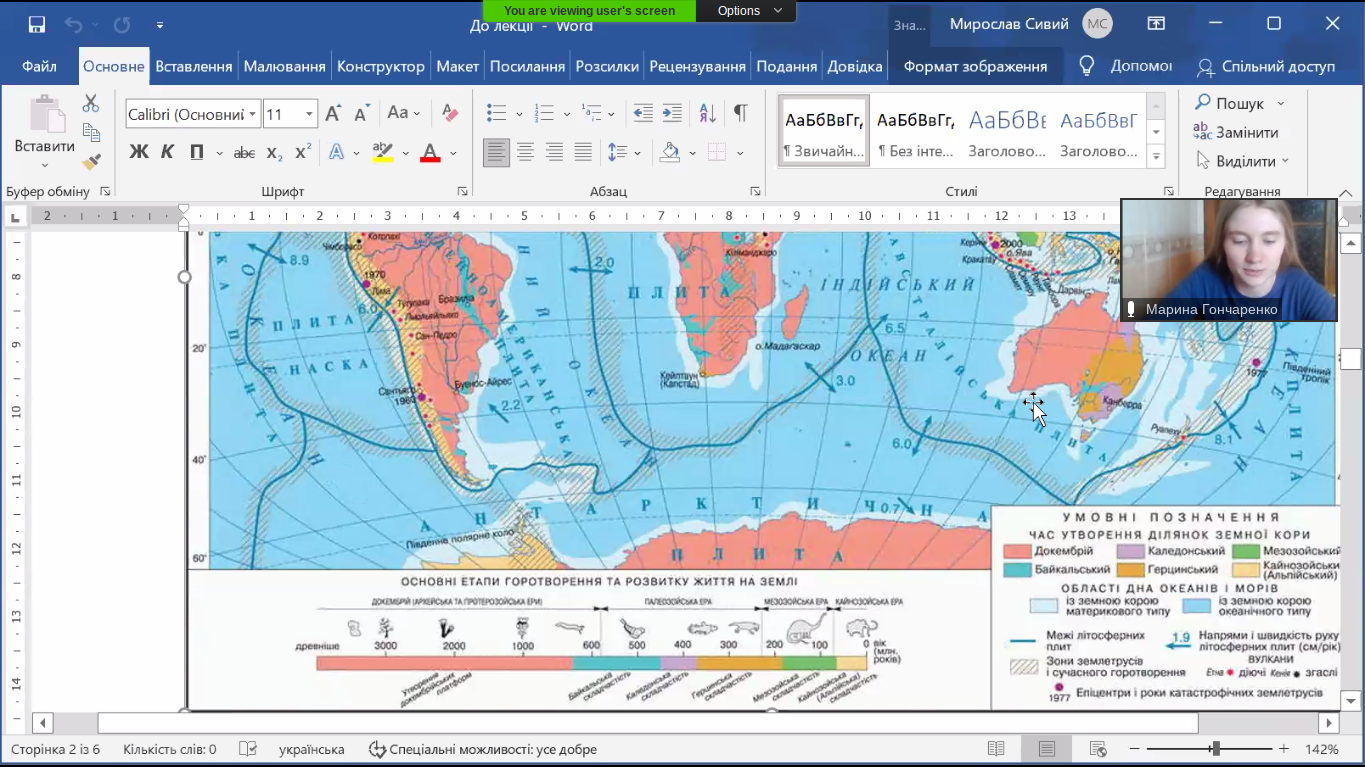Open the Zoom Options menu

click(751, 11)
